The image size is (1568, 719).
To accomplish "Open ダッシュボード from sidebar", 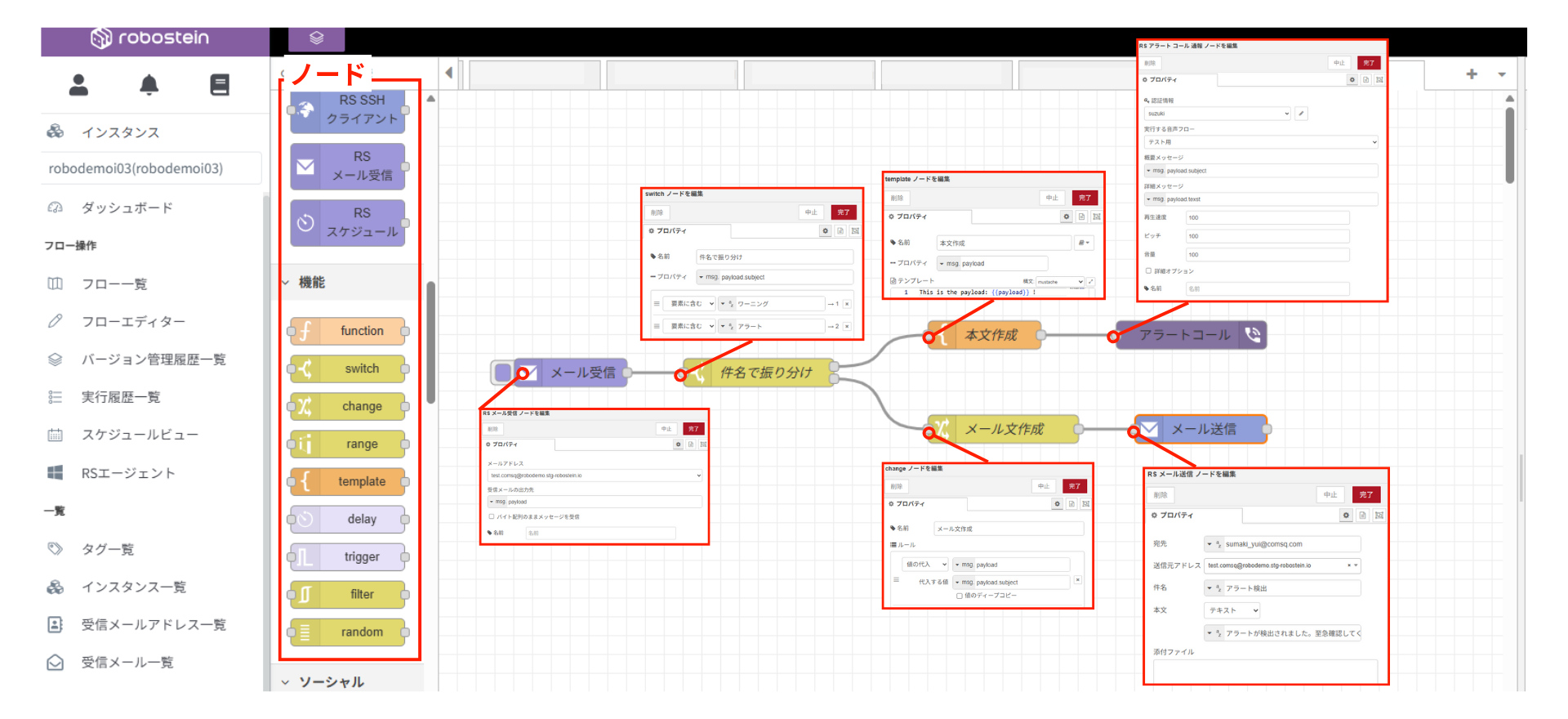I will click(x=127, y=208).
